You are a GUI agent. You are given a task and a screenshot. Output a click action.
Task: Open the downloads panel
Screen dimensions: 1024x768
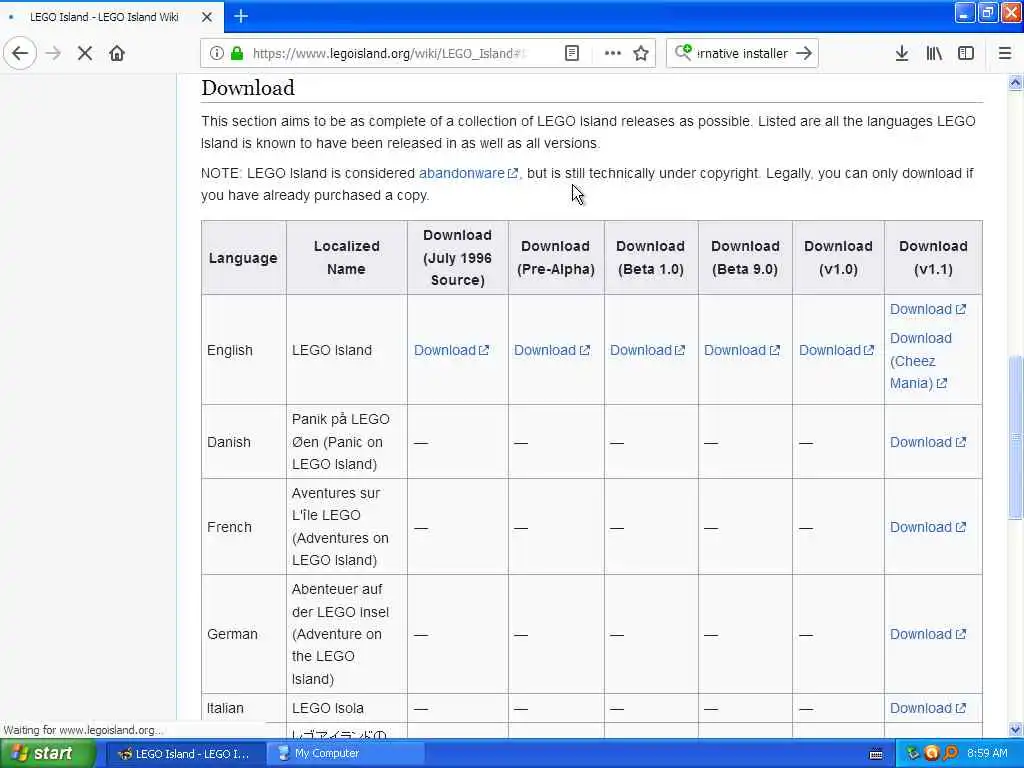tap(902, 54)
